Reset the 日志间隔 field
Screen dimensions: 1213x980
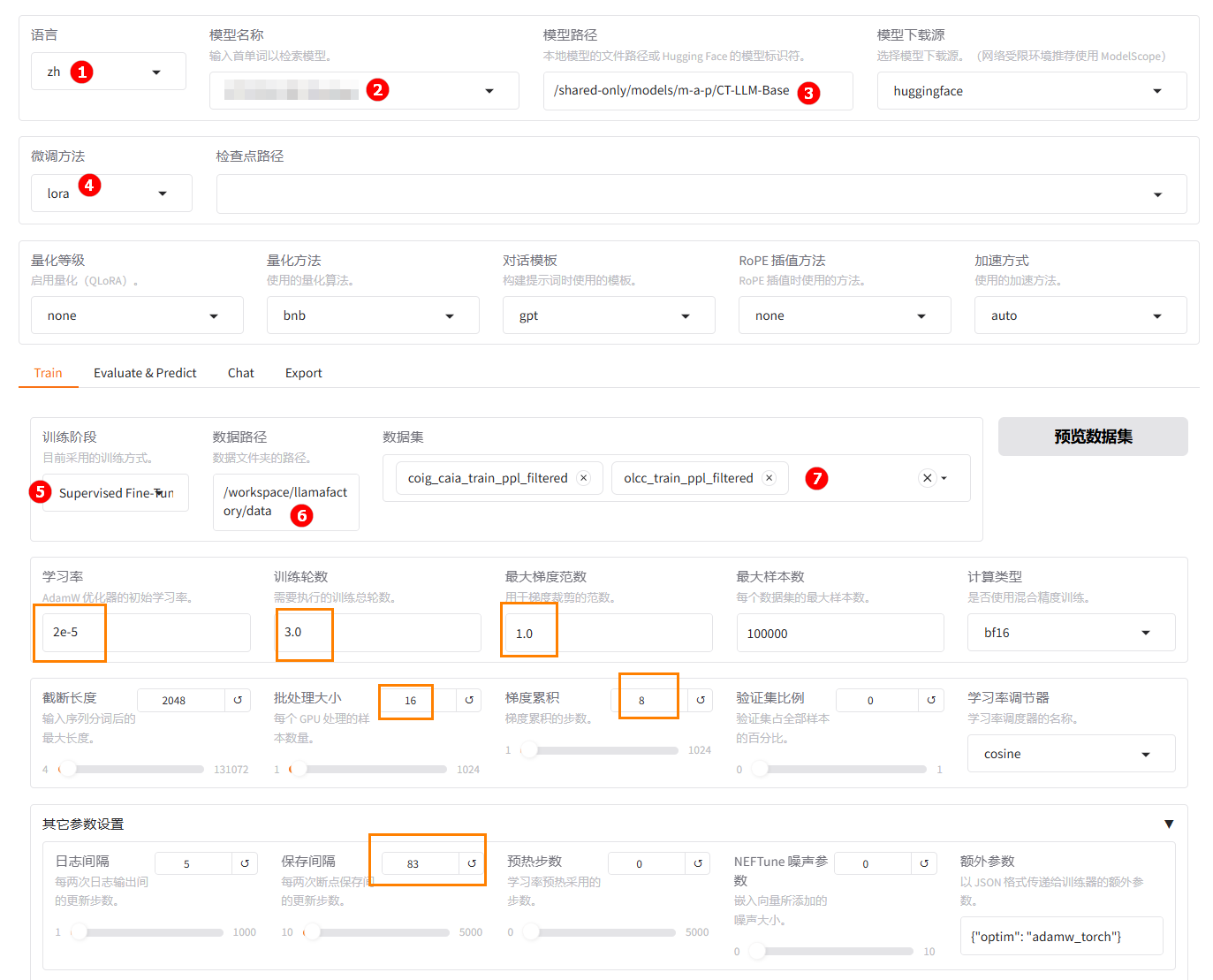click(245, 863)
